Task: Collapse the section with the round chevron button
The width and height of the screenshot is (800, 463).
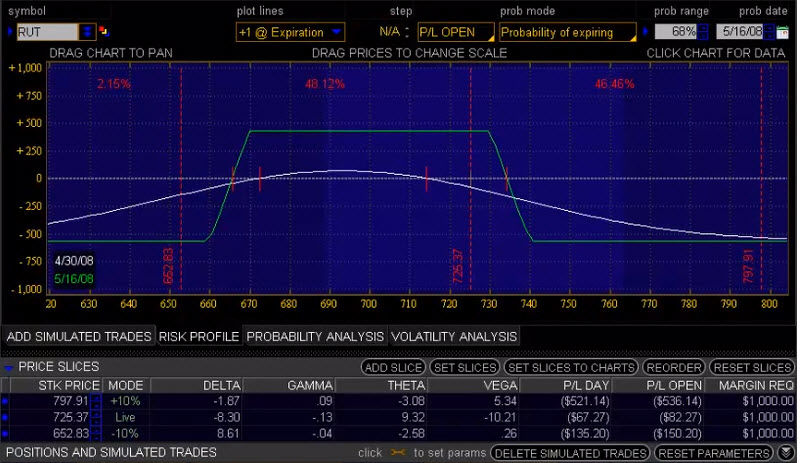Action: point(786,453)
